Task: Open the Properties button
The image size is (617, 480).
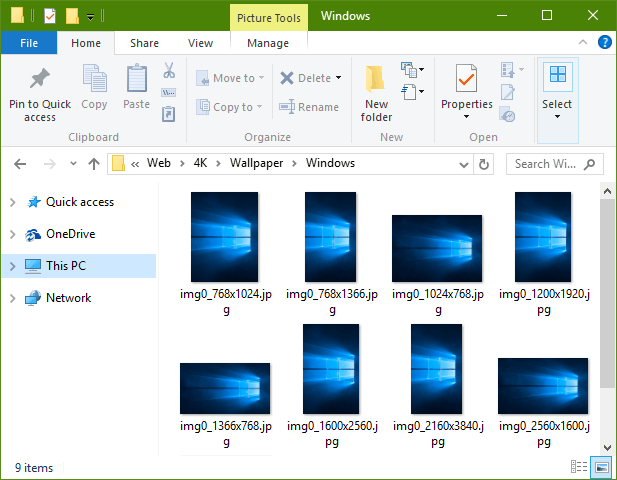Action: coord(467,91)
